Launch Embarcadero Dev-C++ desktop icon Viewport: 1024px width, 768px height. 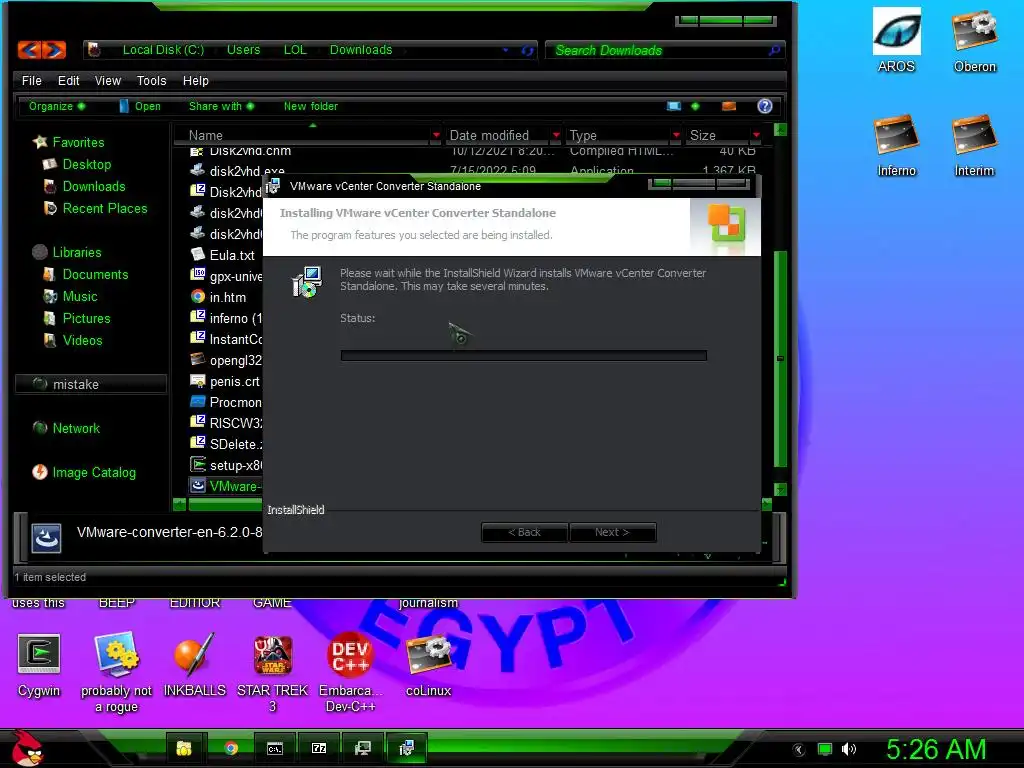point(350,671)
